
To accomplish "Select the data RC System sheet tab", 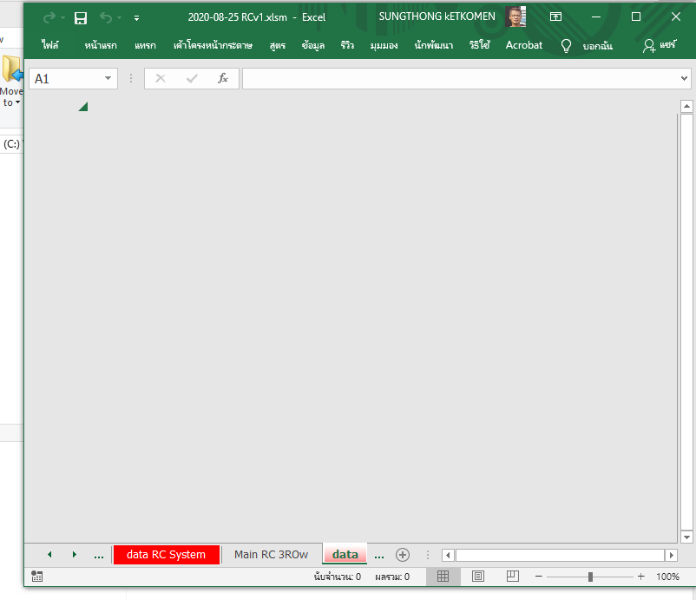I will click(166, 554).
